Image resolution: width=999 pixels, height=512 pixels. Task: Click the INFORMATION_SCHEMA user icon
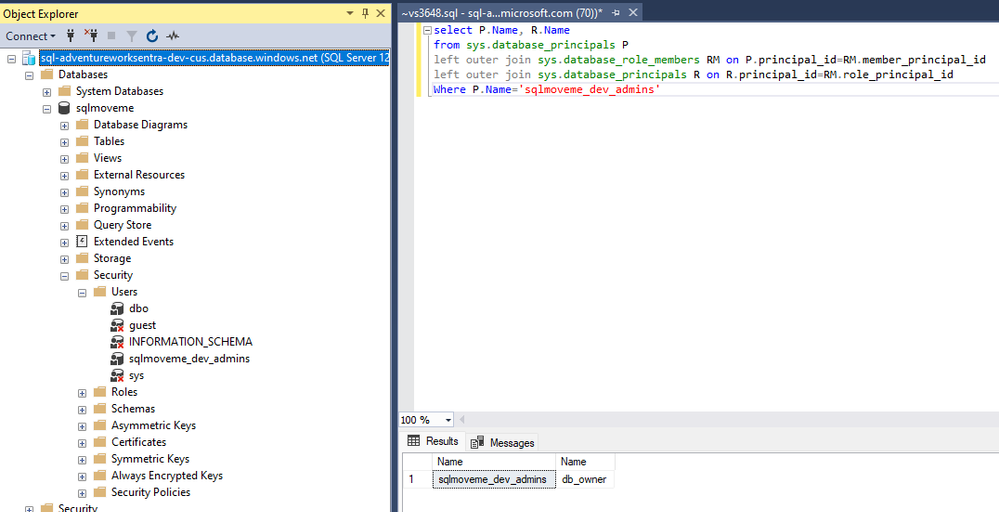pos(117,342)
